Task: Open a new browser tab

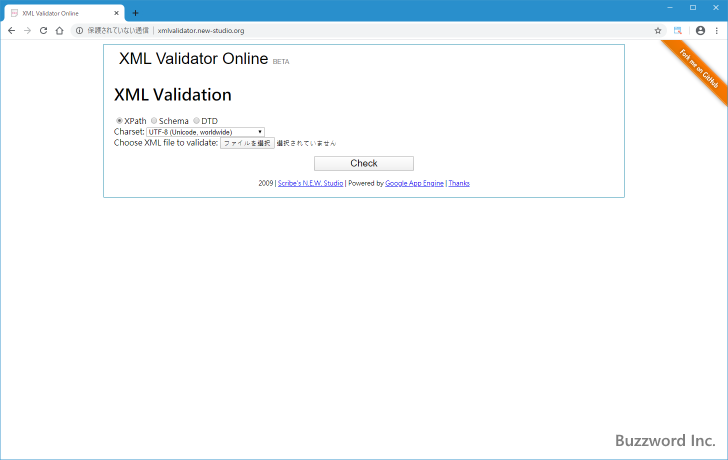Action: pos(135,13)
